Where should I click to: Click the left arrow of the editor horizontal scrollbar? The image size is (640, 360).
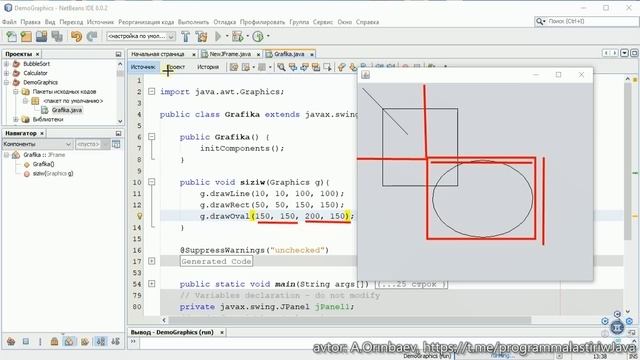pyautogui.click(x=164, y=320)
